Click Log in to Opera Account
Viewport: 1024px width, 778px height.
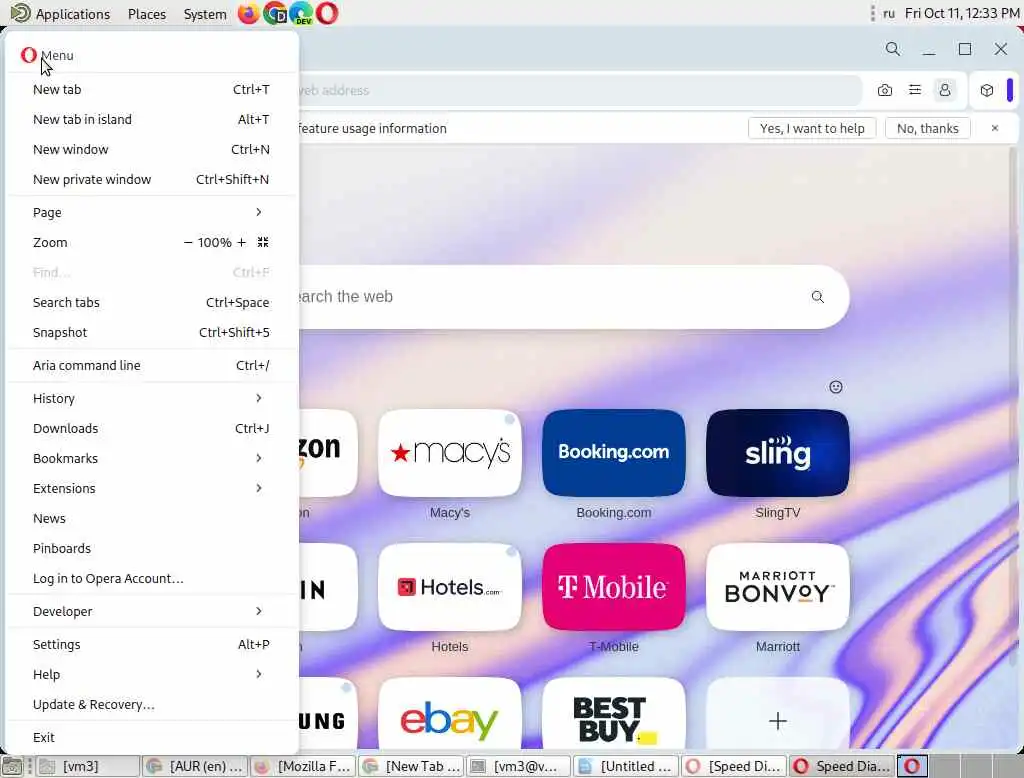coord(152,579)
